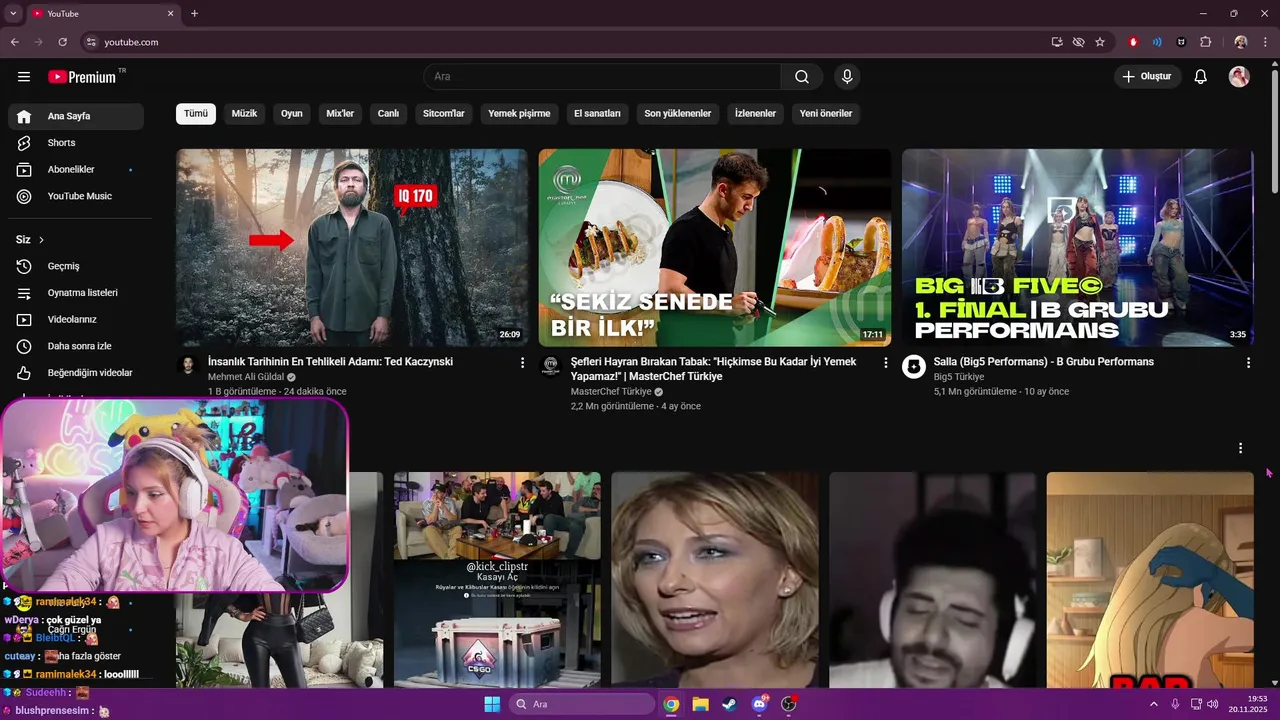Open Daha sonra izle in the sidebar
Viewport: 1280px width, 720px height.
[x=76, y=346]
